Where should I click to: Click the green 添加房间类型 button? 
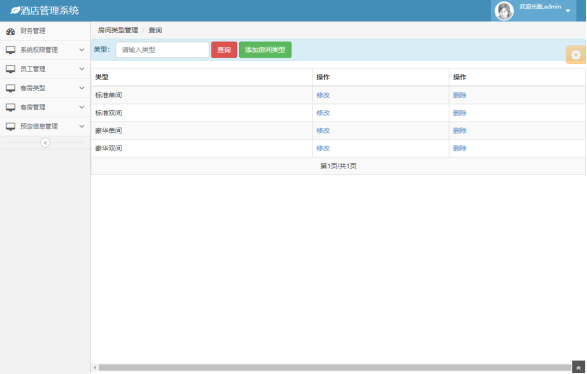coord(265,50)
